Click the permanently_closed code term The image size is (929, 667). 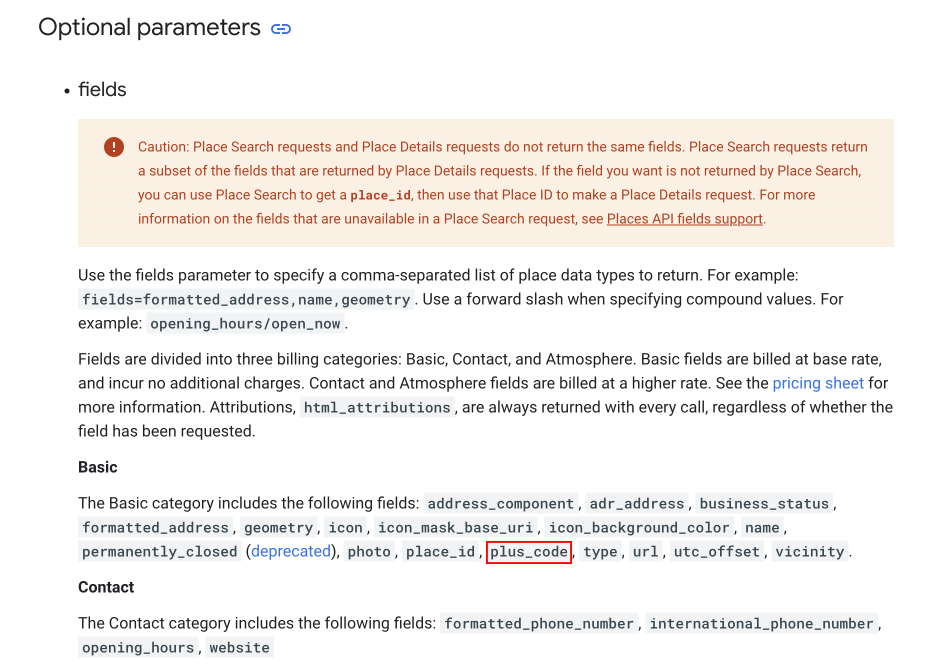click(x=159, y=552)
